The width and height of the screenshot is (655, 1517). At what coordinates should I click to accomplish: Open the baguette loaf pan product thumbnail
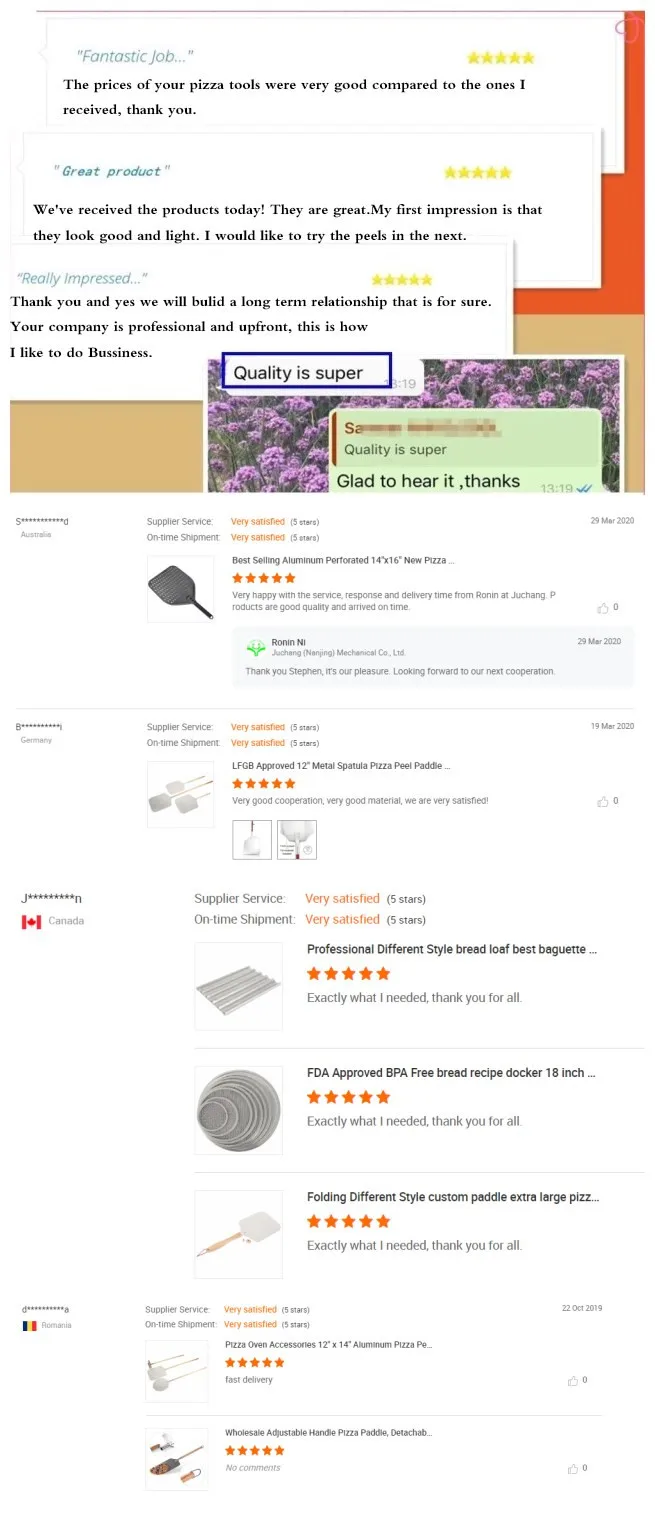pyautogui.click(x=238, y=985)
